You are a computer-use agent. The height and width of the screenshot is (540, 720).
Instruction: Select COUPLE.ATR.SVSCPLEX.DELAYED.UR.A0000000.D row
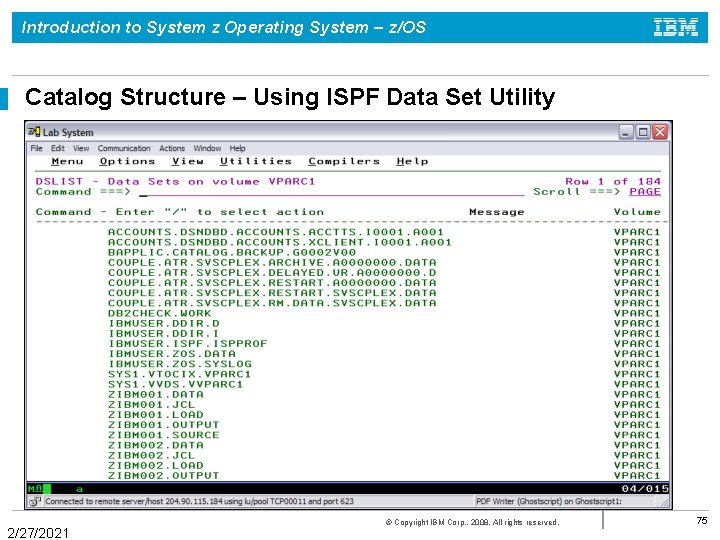(272, 272)
